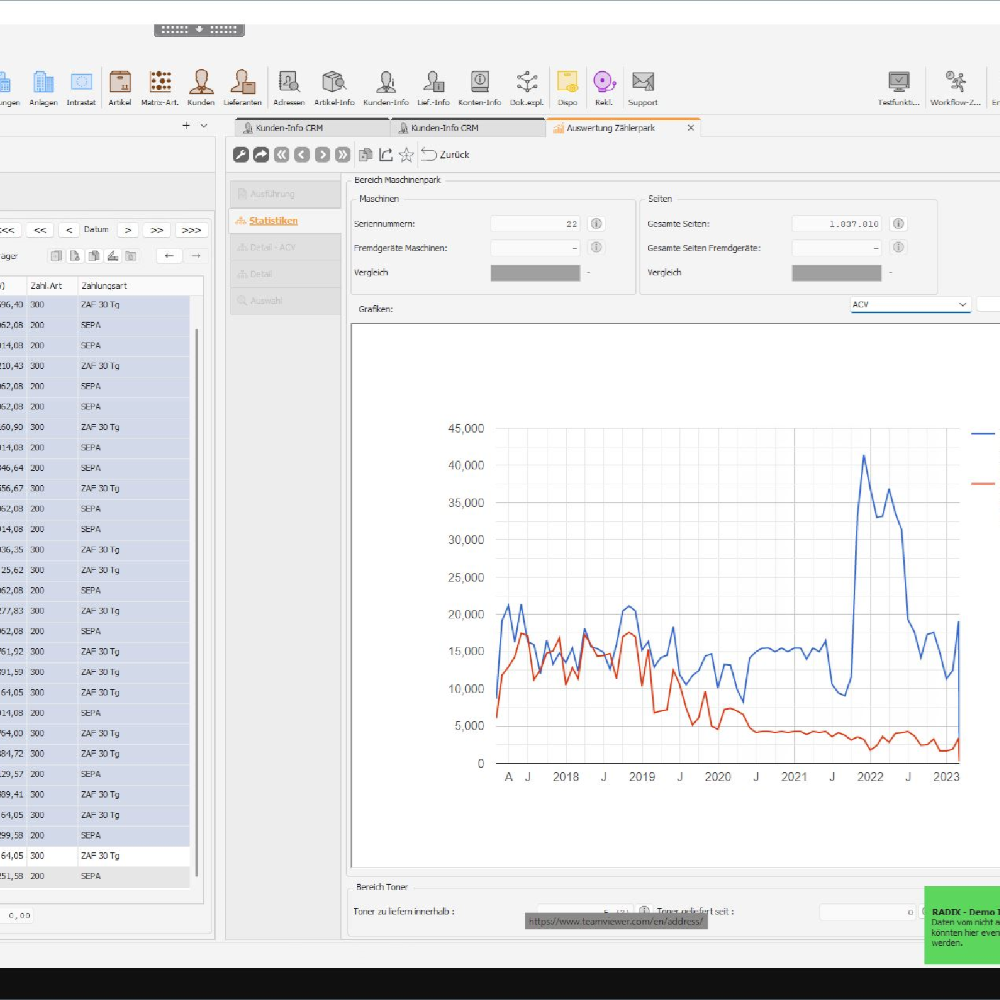
Task: Select the Detail - ACV sidebar item
Action: [x=285, y=247]
